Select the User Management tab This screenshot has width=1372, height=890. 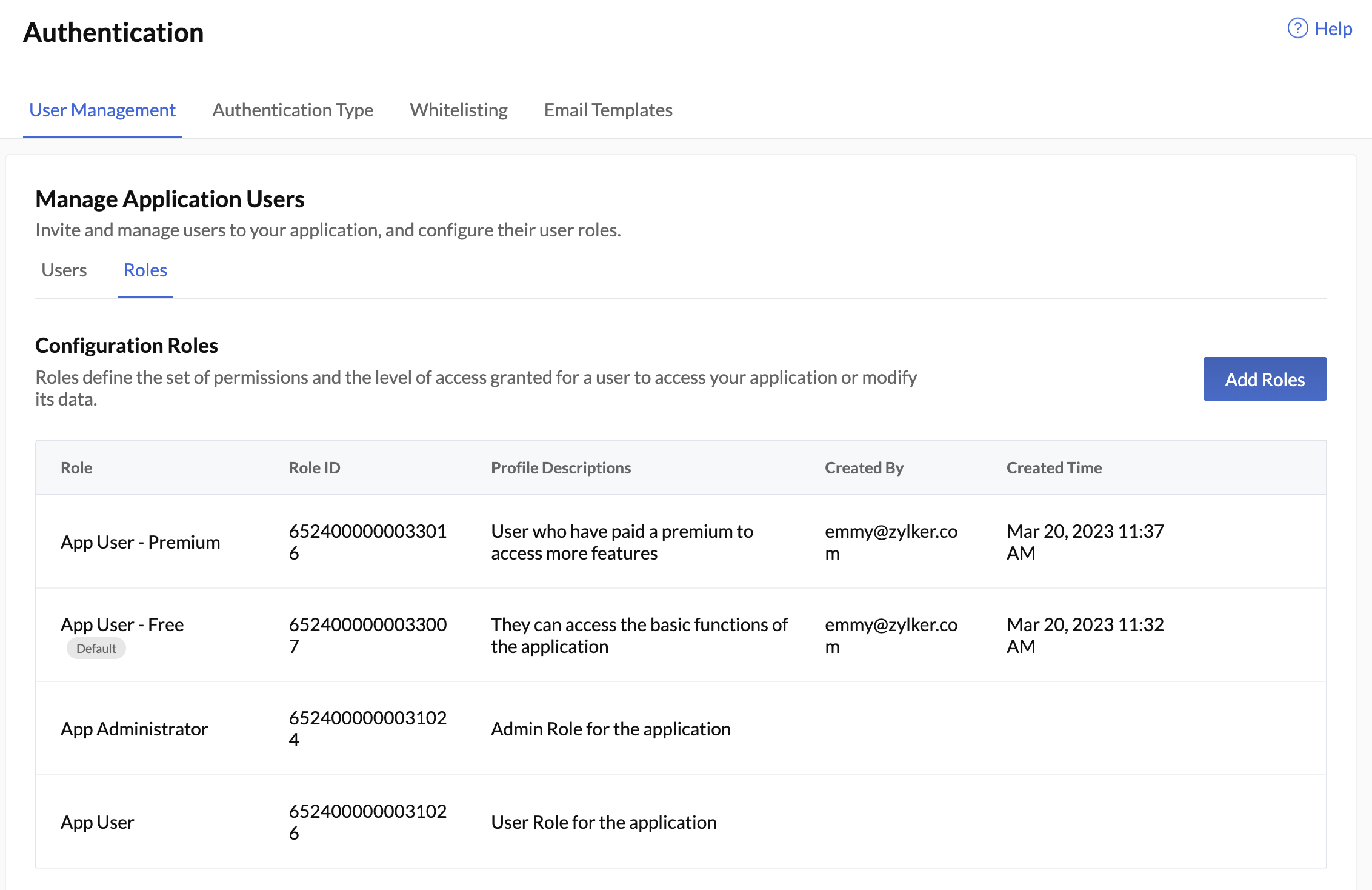coord(102,110)
